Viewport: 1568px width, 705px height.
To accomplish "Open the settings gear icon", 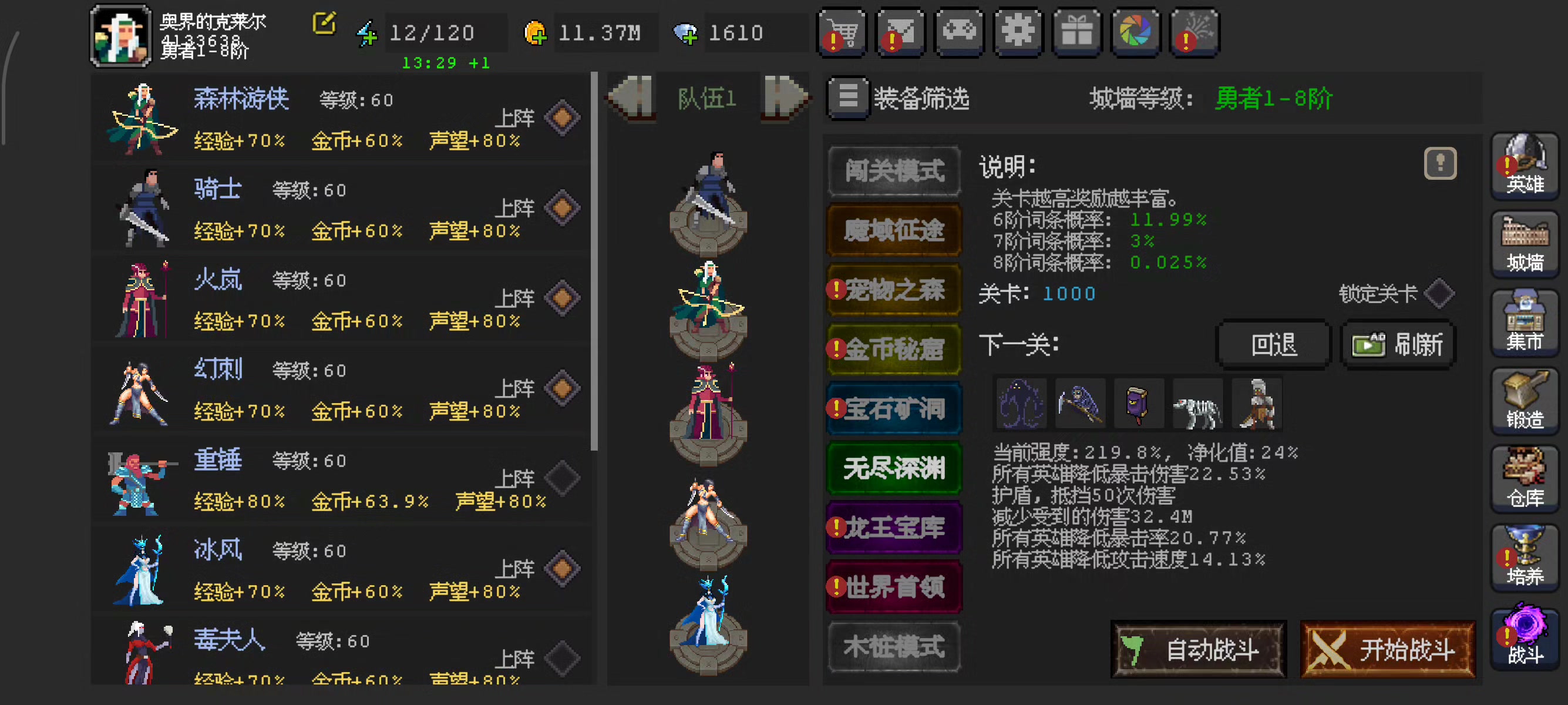I will [x=1018, y=32].
